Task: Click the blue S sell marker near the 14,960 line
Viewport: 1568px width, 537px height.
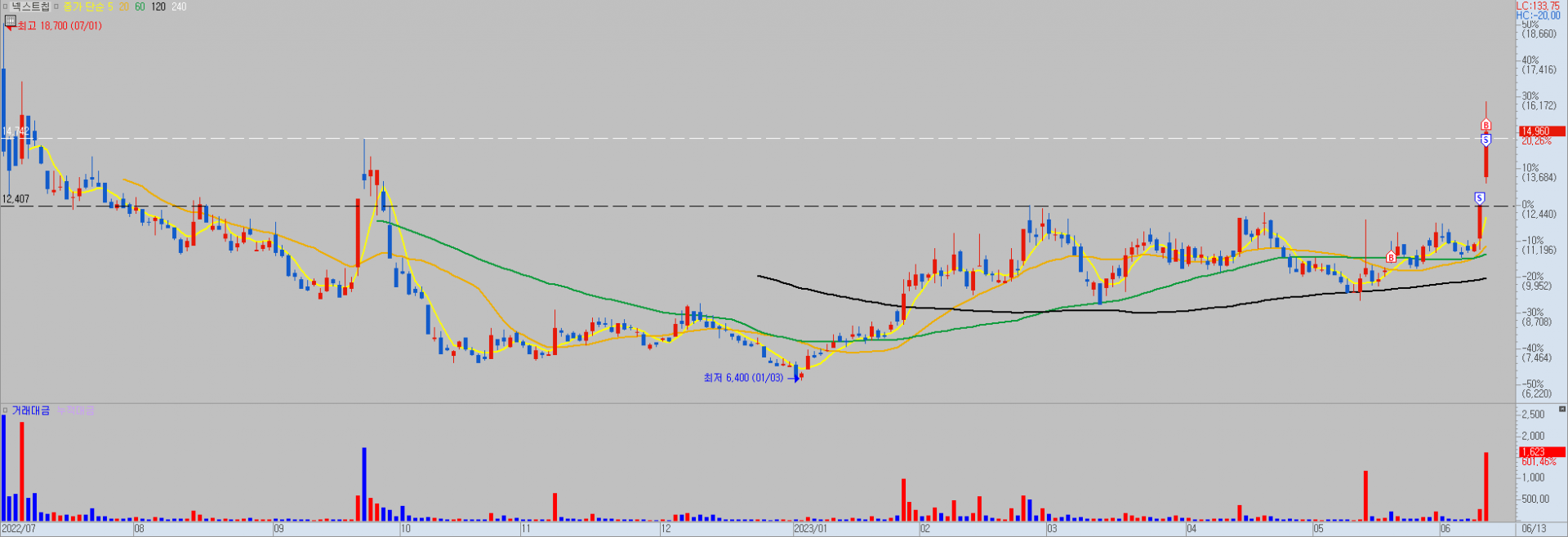Action: click(1486, 140)
